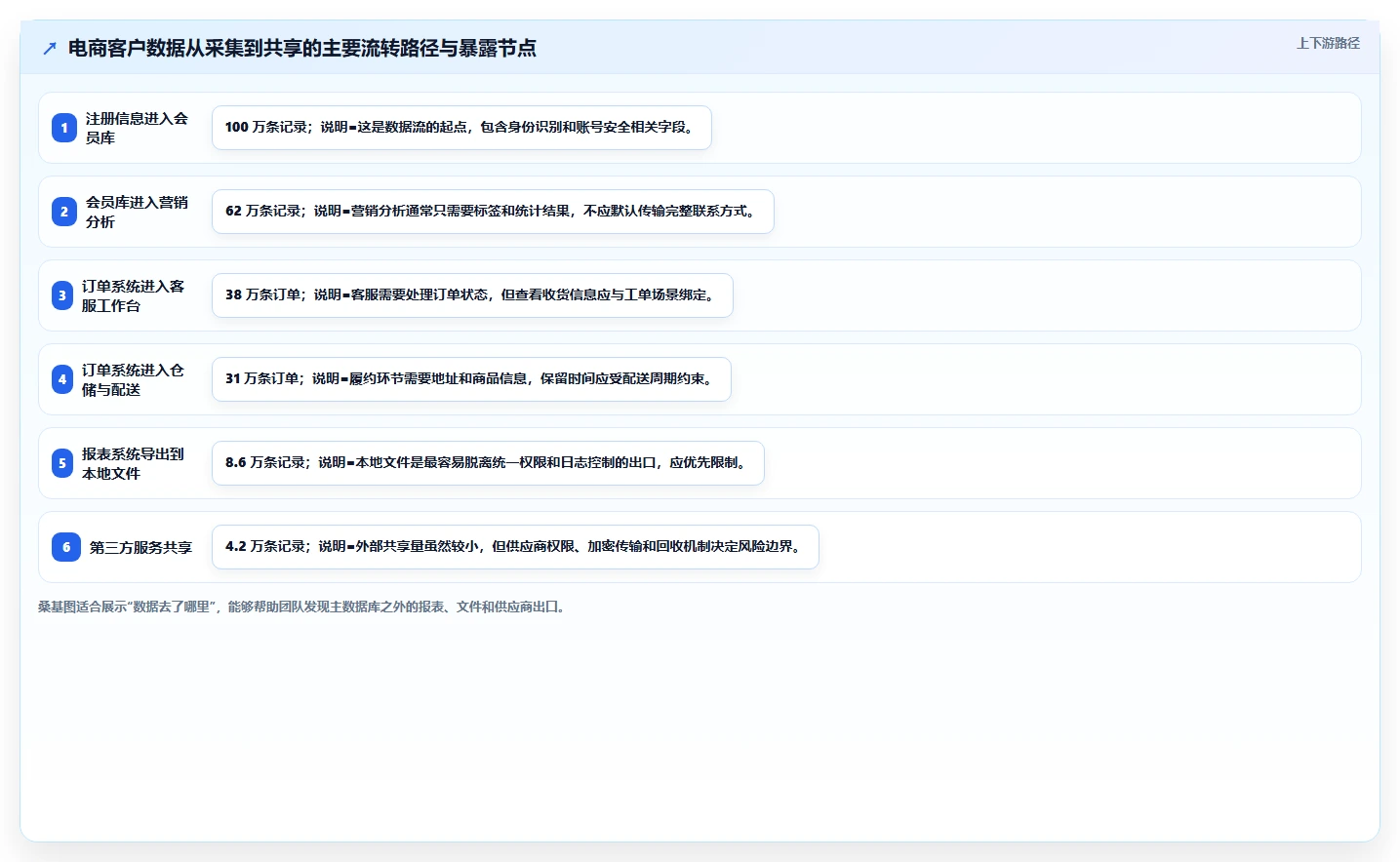The image size is (1400, 862).
Task: Open the 31 万条订单 description box
Action: (471, 379)
